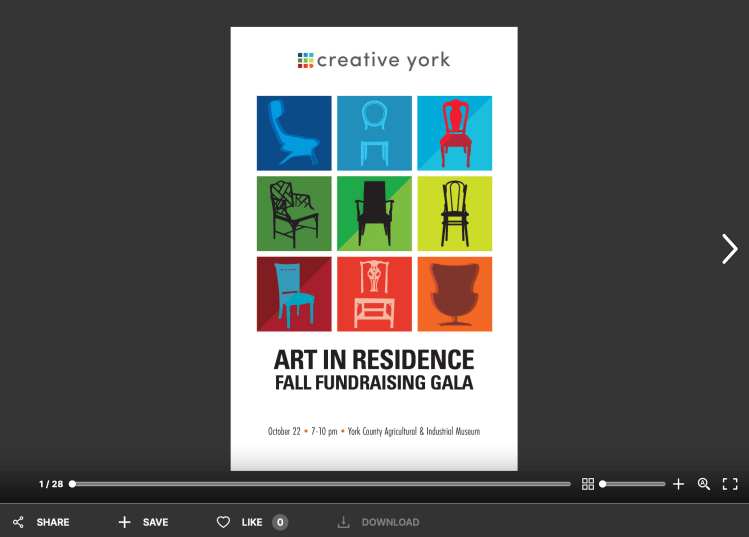Click the plus icon beside Save
The image size is (749, 537).
[124, 522]
